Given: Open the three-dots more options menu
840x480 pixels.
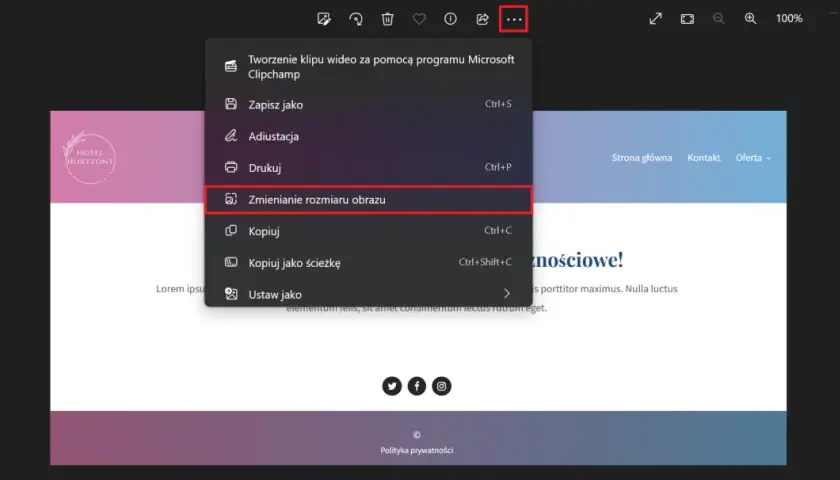Looking at the screenshot, I should pyautogui.click(x=514, y=19).
